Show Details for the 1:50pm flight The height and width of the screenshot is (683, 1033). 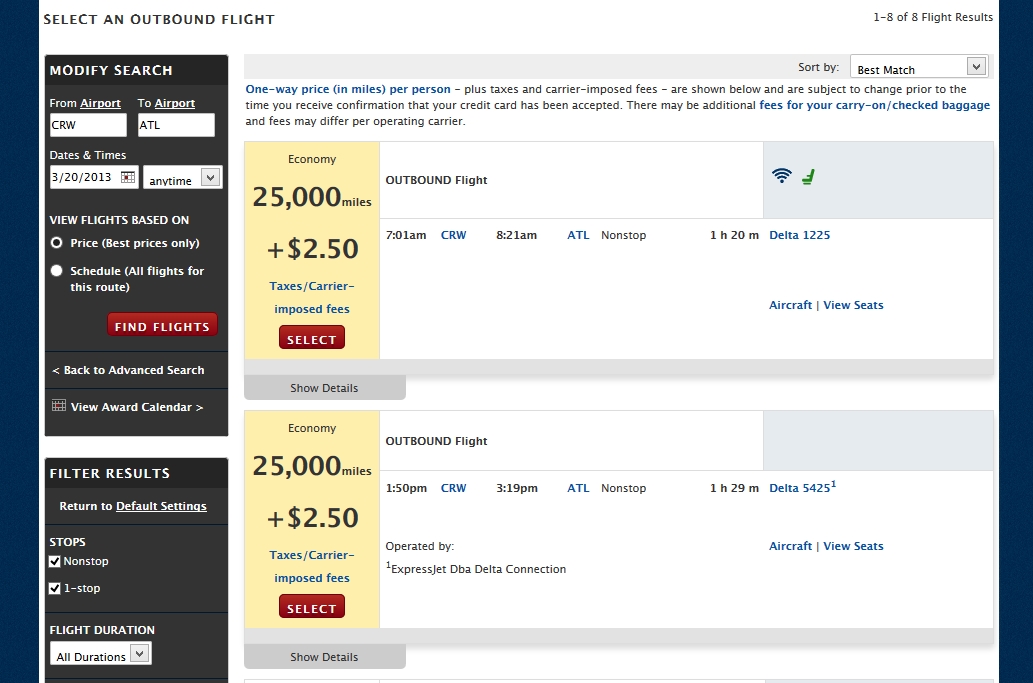[x=324, y=657]
